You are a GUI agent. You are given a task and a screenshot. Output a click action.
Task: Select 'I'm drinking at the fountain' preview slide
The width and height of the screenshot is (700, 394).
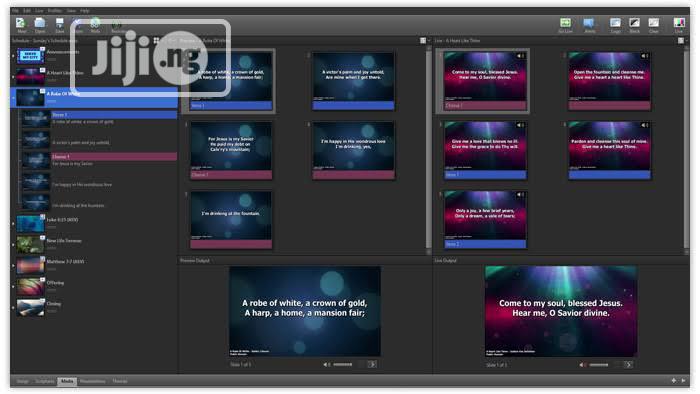(231, 220)
